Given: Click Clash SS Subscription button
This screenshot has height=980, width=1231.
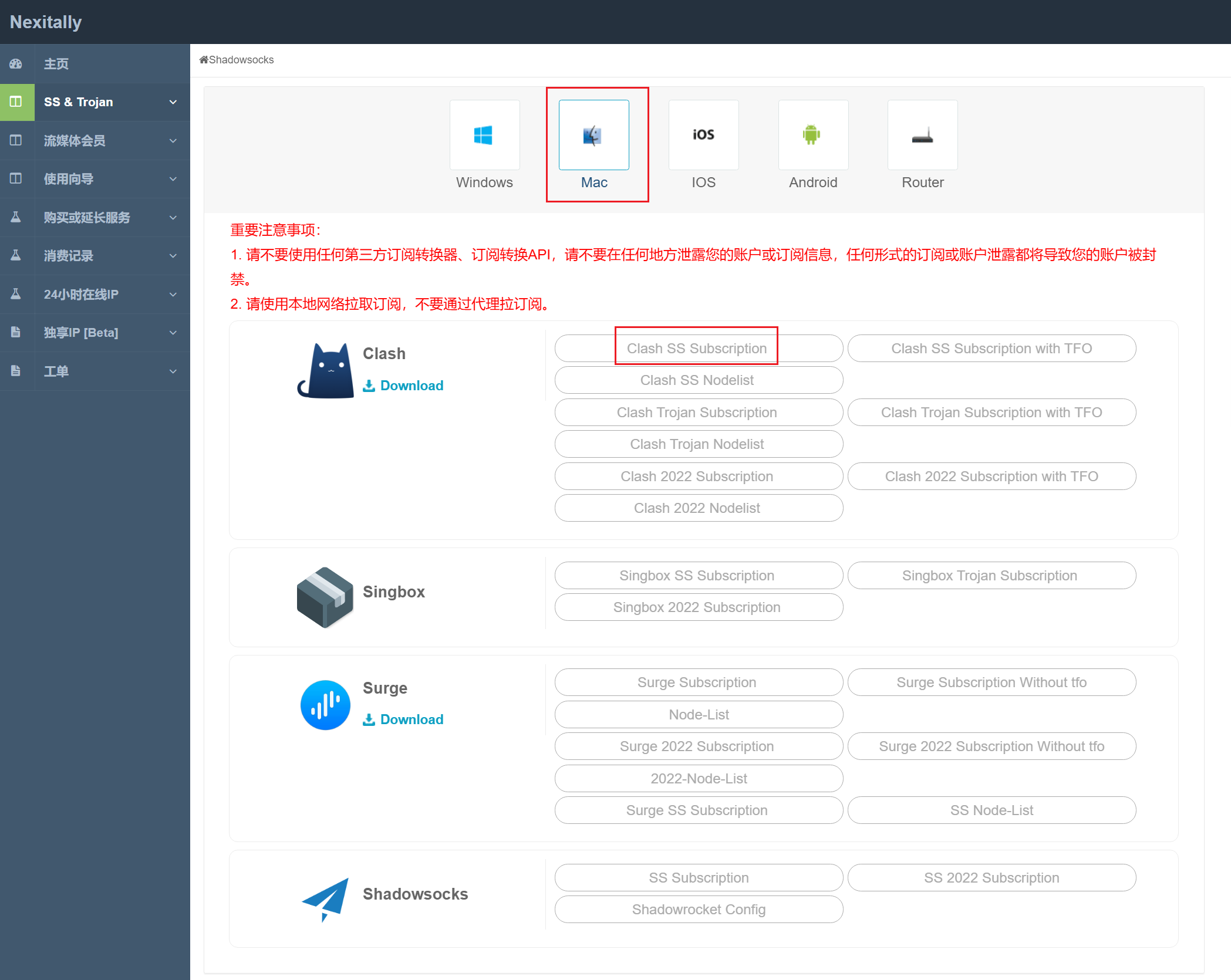Looking at the screenshot, I should 697,349.
